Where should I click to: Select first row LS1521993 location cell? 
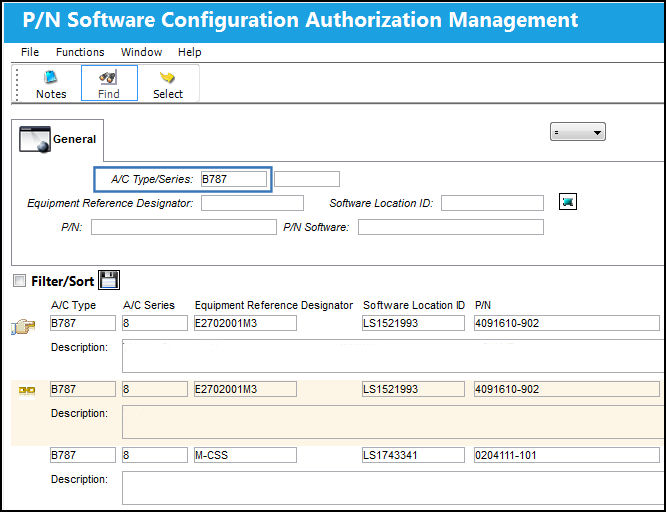tap(413, 323)
